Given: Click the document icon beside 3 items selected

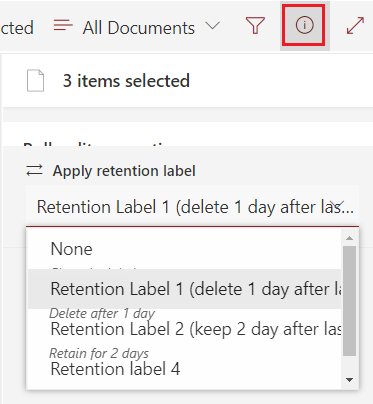Looking at the screenshot, I should pyautogui.click(x=35, y=80).
